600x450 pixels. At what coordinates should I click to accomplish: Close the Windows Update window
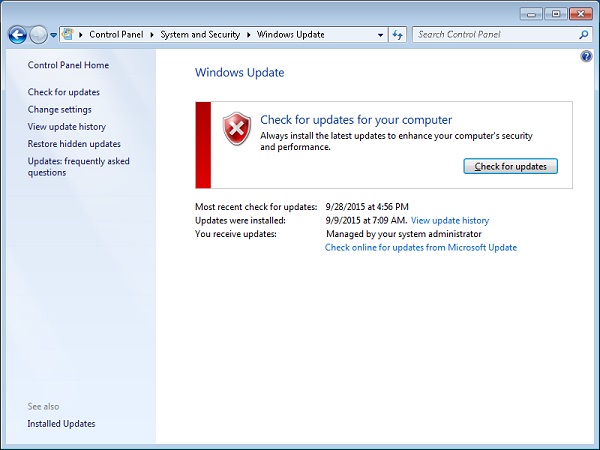581,14
